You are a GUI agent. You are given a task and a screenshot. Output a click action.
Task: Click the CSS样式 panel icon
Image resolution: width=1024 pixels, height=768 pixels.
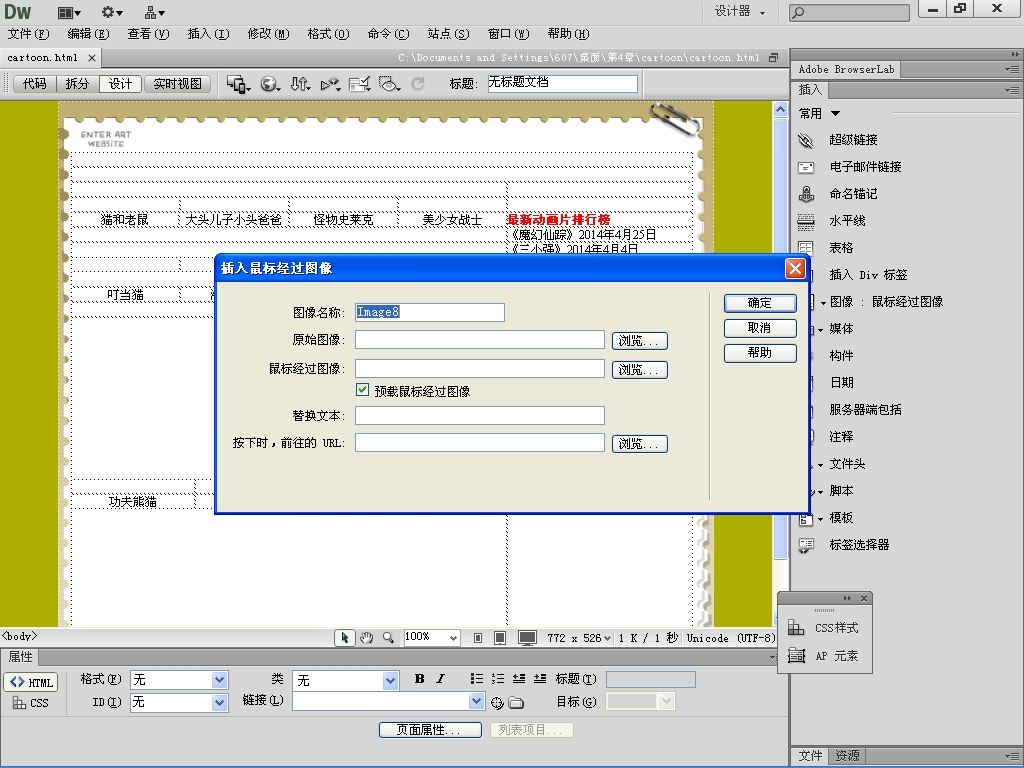coord(795,628)
